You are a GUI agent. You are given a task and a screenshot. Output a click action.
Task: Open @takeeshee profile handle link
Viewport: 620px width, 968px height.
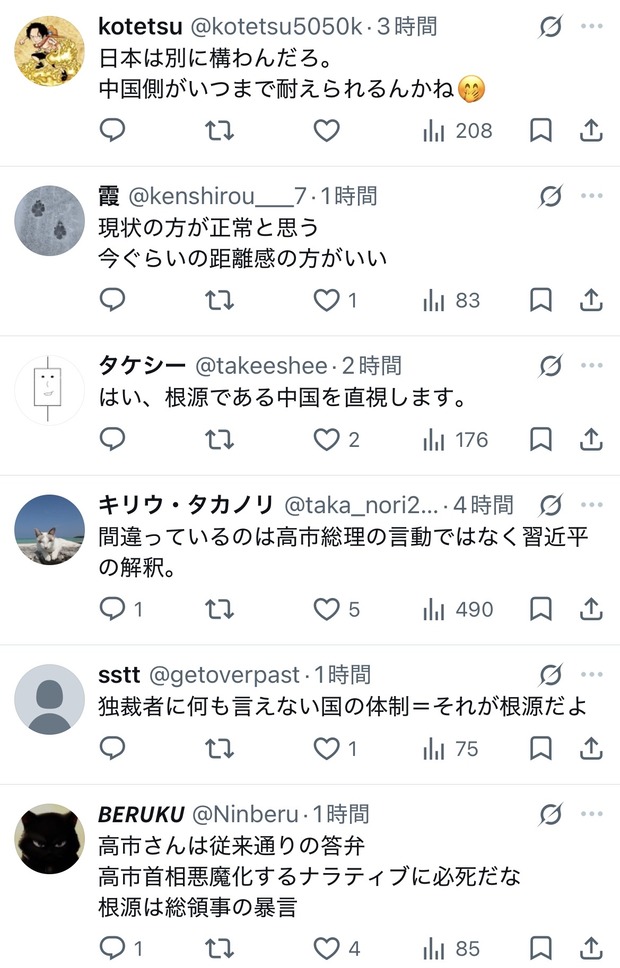[x=261, y=365]
